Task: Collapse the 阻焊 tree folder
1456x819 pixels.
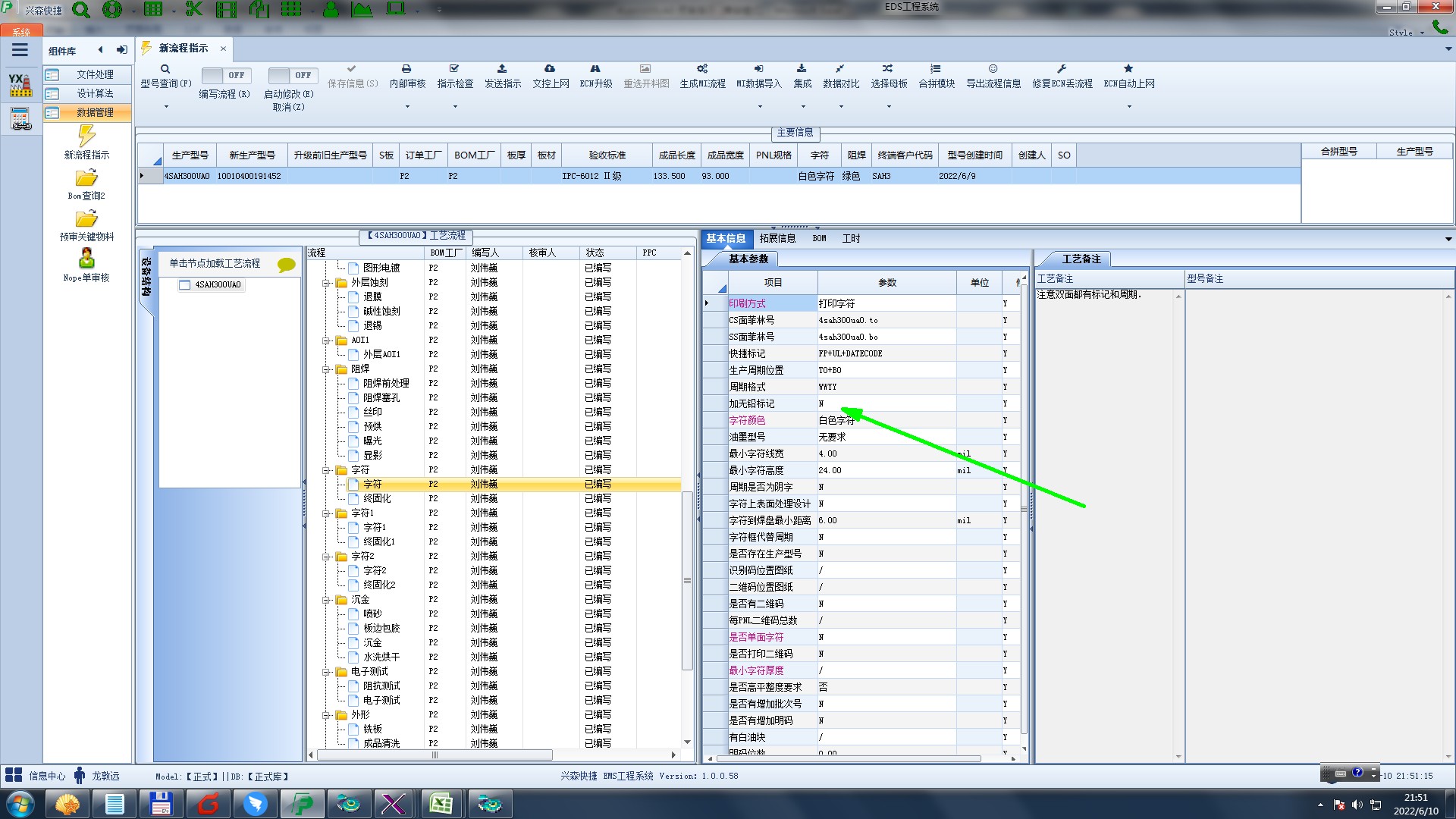Action: click(x=326, y=369)
